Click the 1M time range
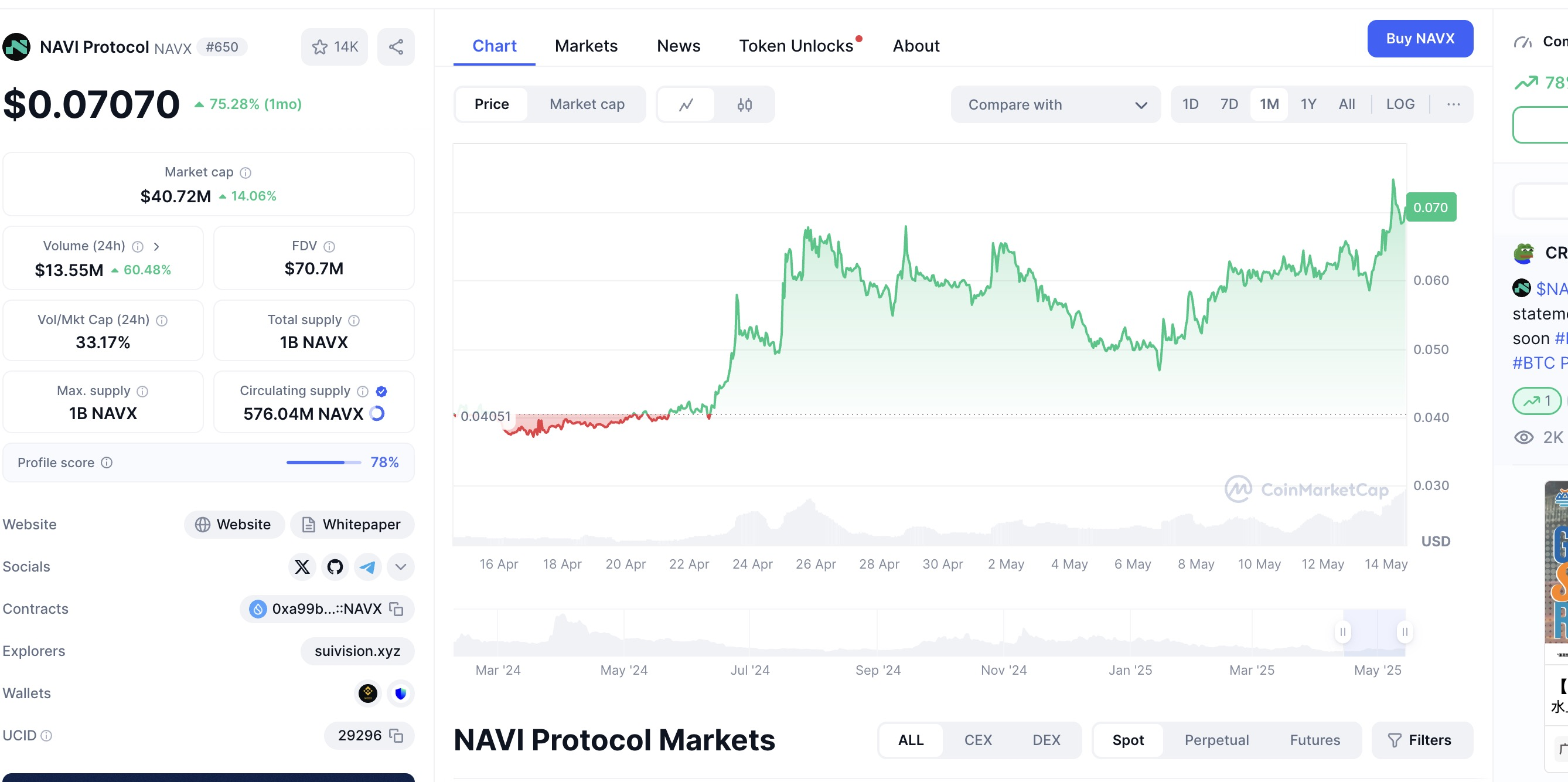Image resolution: width=1568 pixels, height=782 pixels. 1269,104
